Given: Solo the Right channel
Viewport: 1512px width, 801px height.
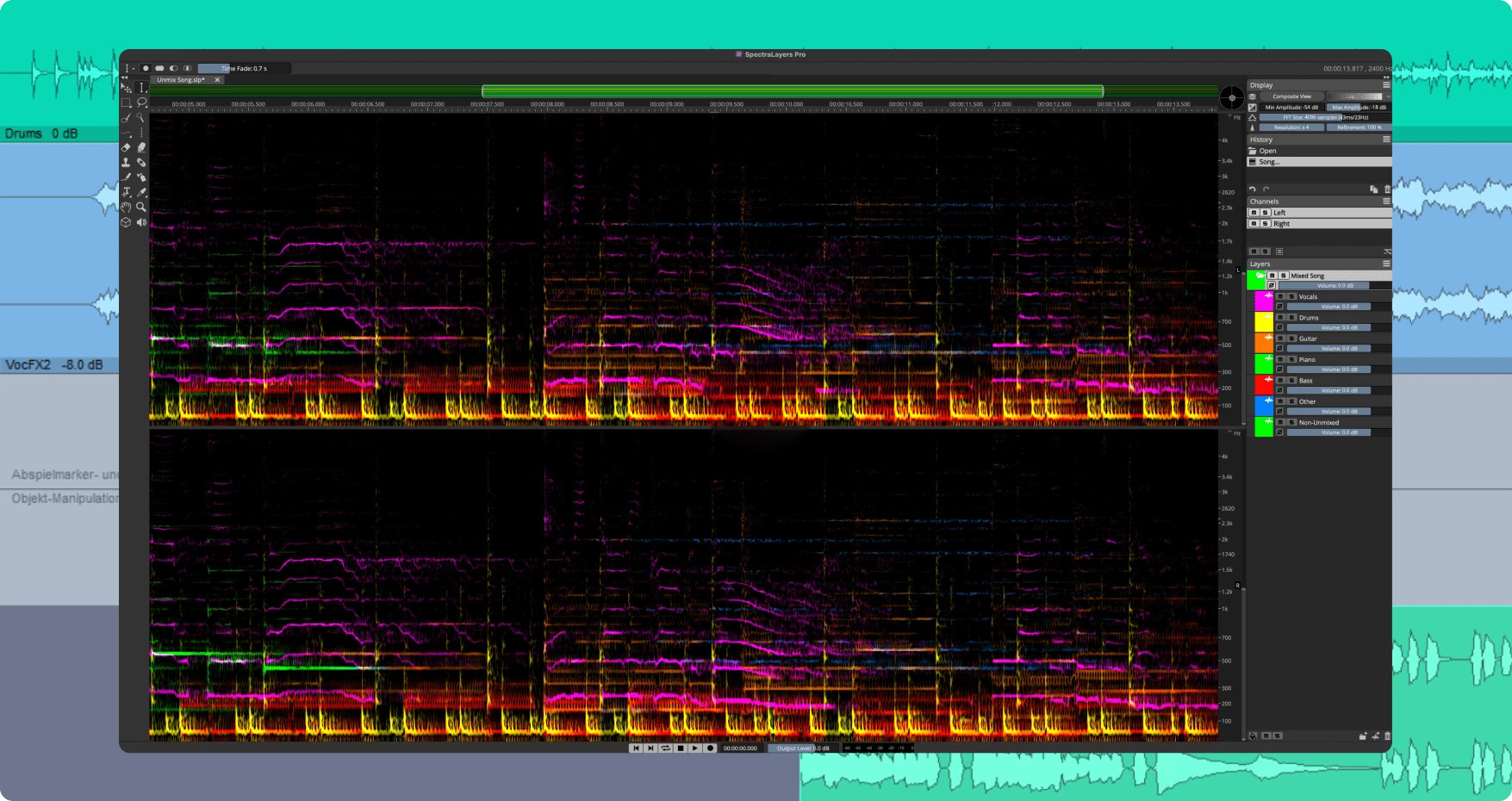Looking at the screenshot, I should (x=1266, y=224).
